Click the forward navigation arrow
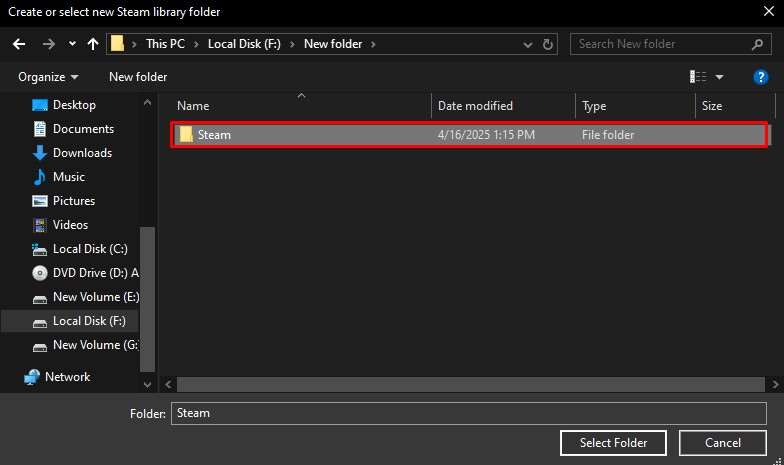784x465 pixels. [48, 44]
